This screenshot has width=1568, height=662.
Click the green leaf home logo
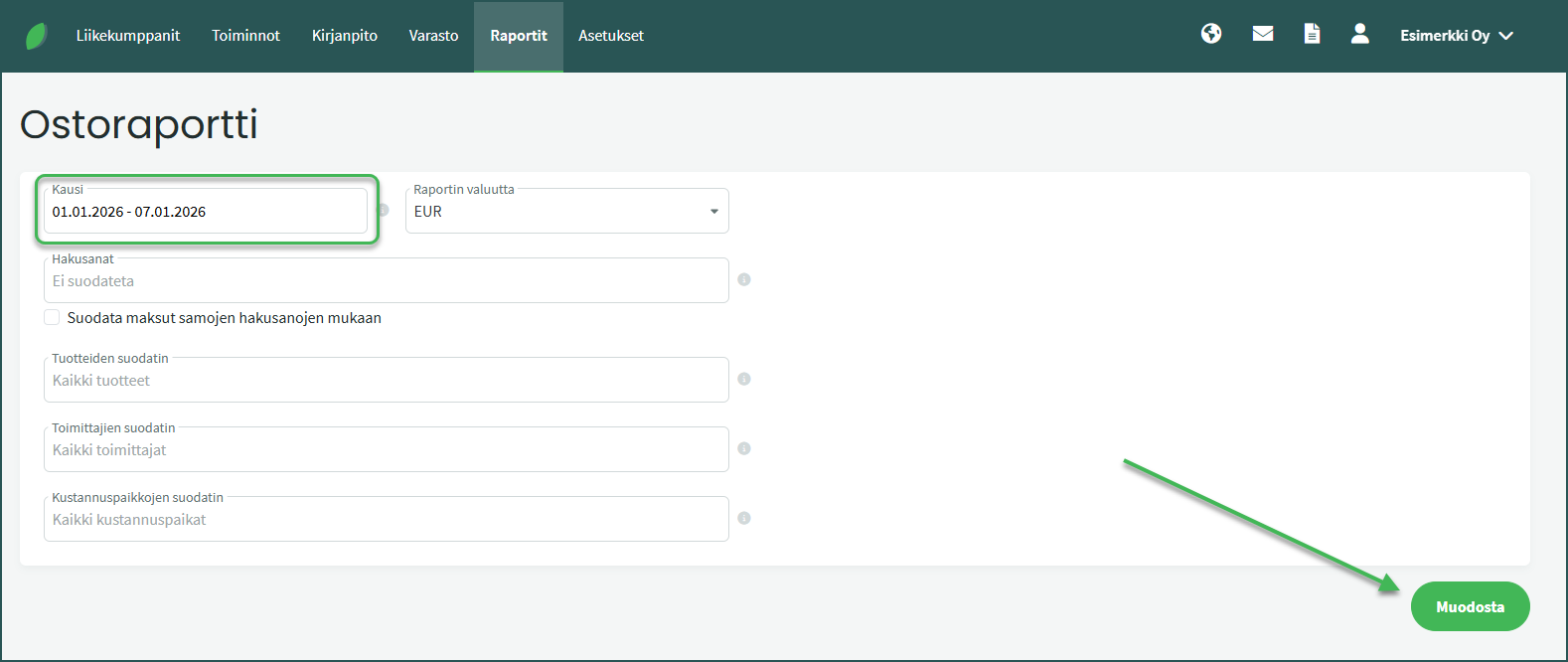point(37,36)
